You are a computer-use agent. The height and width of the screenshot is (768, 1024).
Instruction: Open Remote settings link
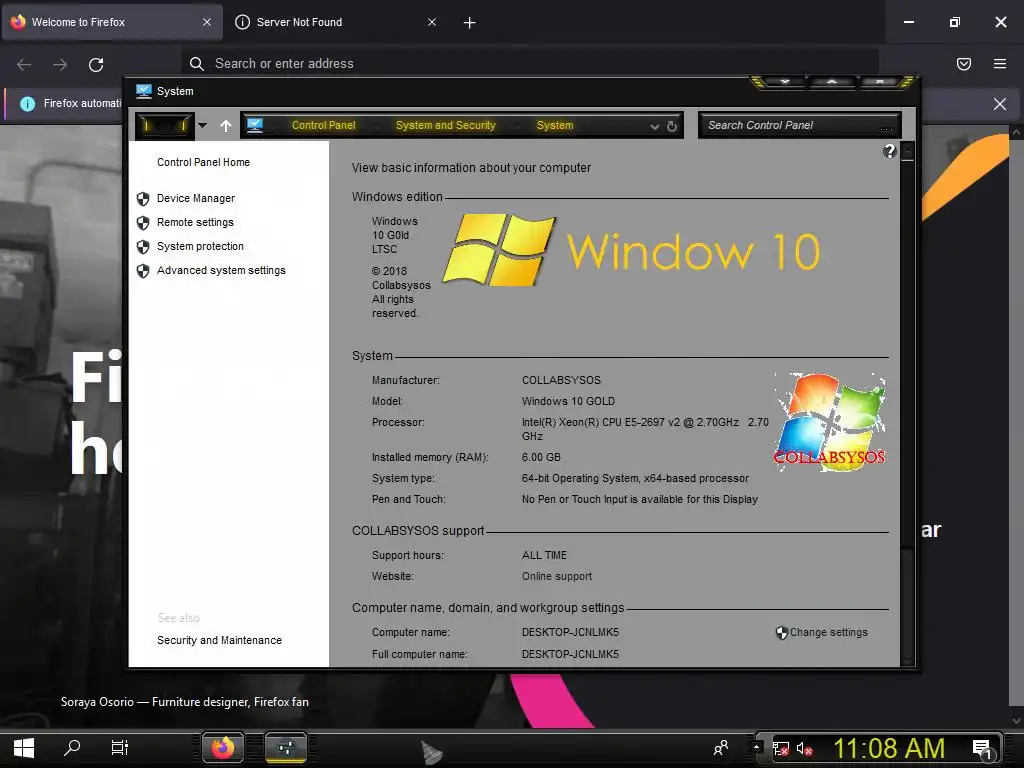click(x=195, y=222)
